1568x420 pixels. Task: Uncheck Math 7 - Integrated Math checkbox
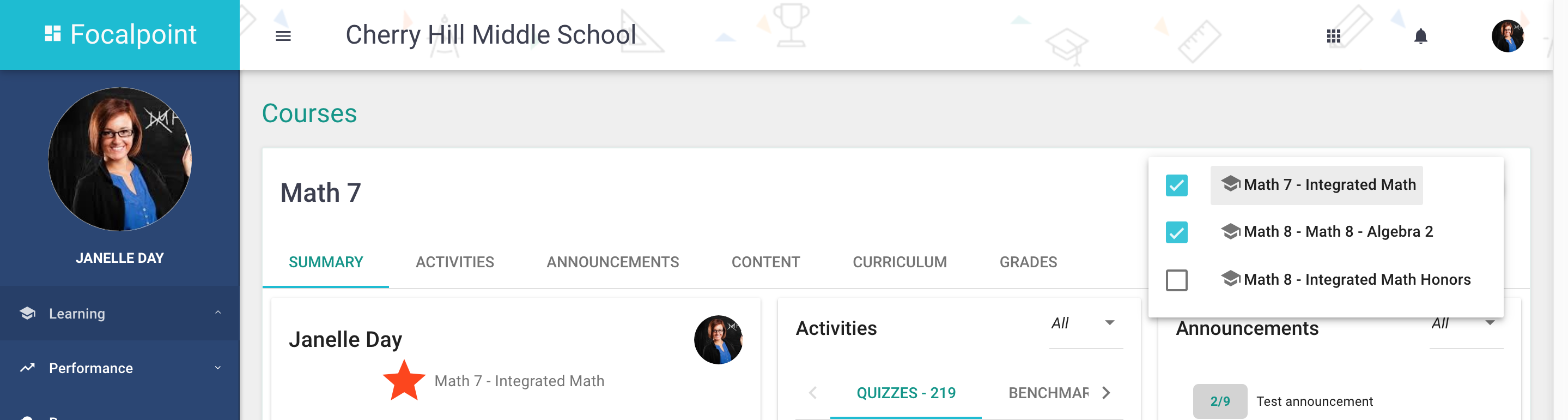tap(1177, 185)
